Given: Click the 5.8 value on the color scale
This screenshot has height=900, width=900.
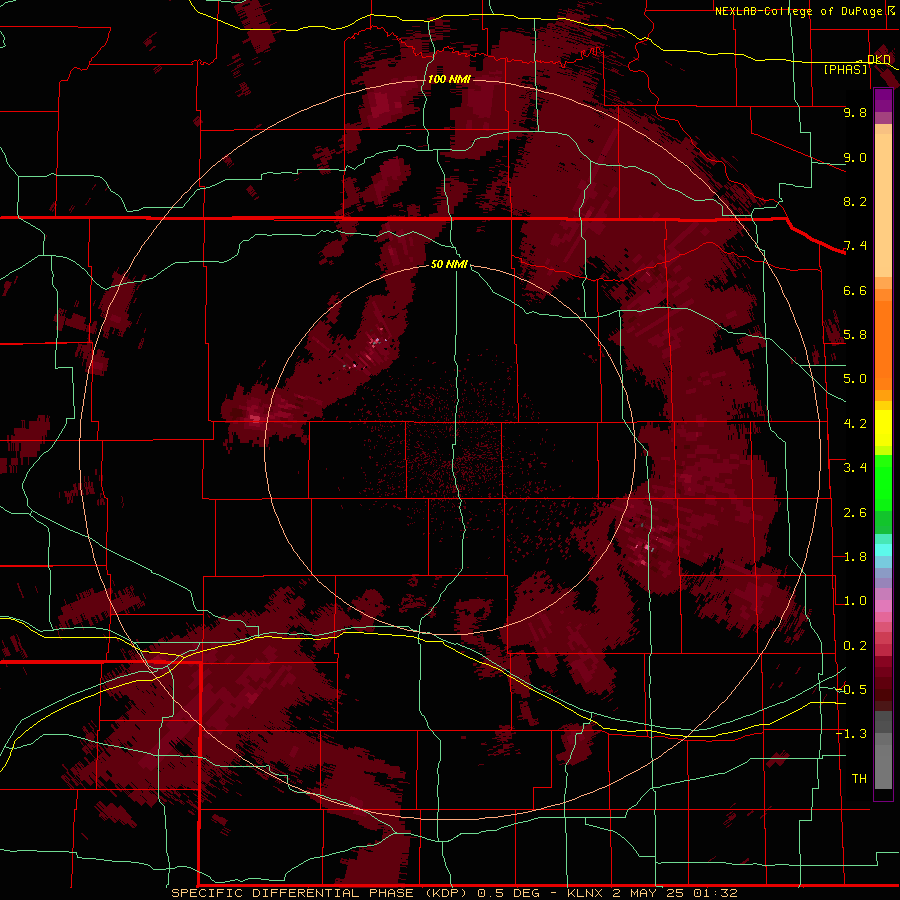Looking at the screenshot, I should 855,335.
